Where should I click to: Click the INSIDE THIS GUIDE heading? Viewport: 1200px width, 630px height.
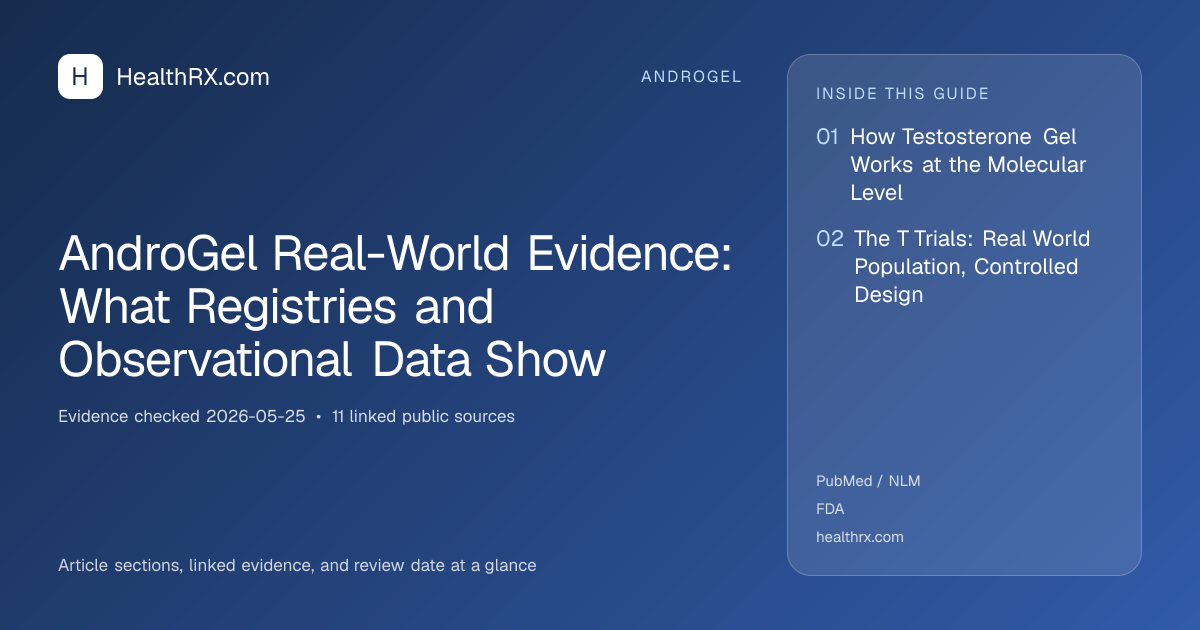pos(903,94)
